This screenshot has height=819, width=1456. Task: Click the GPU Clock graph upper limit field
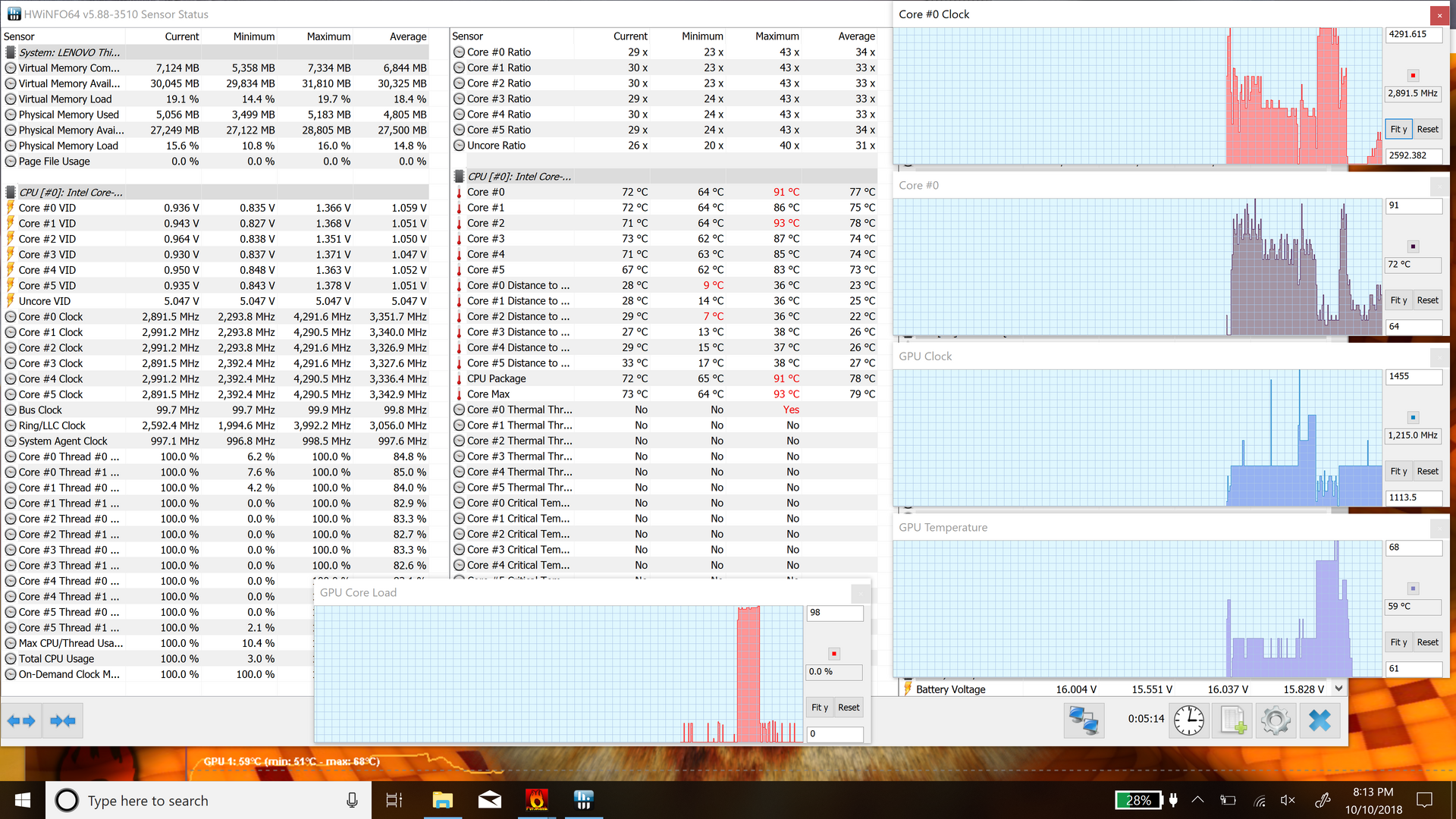(x=1414, y=377)
